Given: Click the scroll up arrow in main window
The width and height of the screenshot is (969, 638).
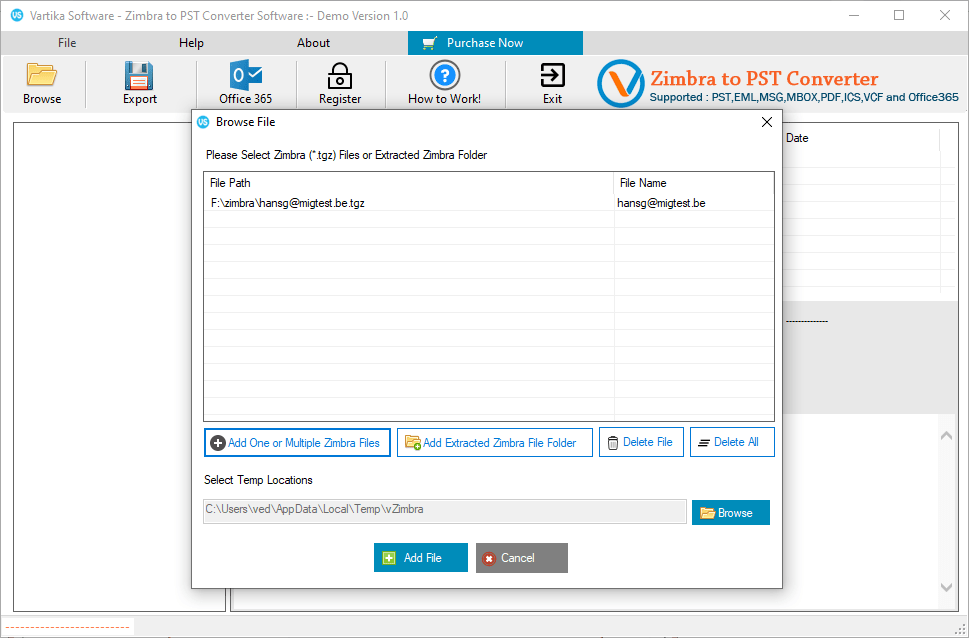Looking at the screenshot, I should 946,436.
